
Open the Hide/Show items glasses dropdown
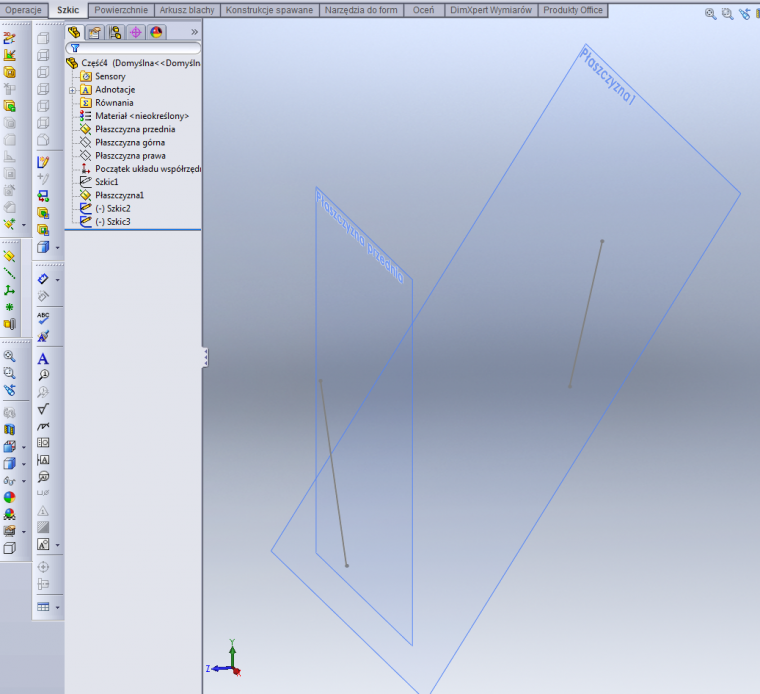[24, 481]
